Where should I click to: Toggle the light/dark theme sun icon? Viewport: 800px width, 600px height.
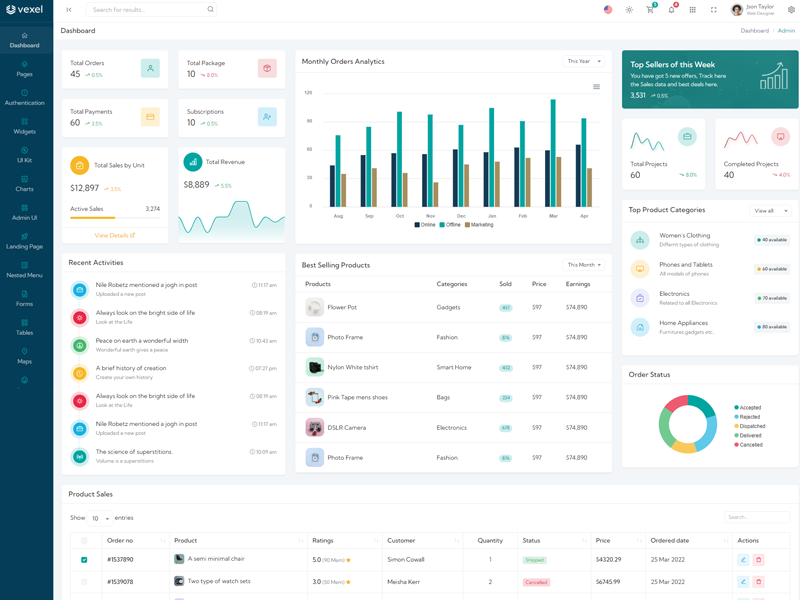(x=629, y=10)
